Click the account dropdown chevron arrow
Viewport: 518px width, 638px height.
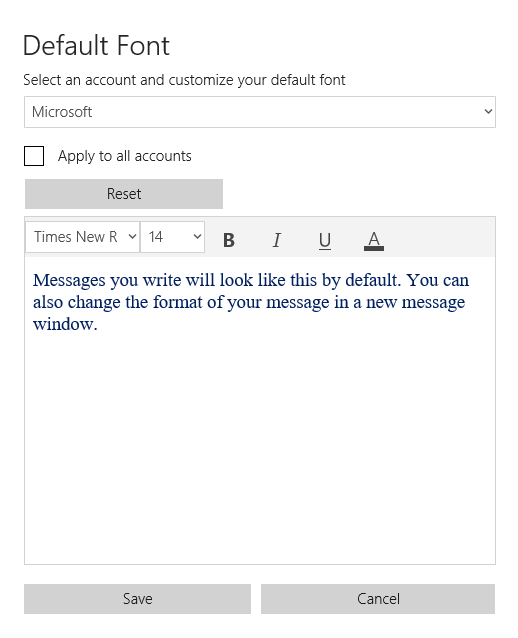tap(488, 111)
